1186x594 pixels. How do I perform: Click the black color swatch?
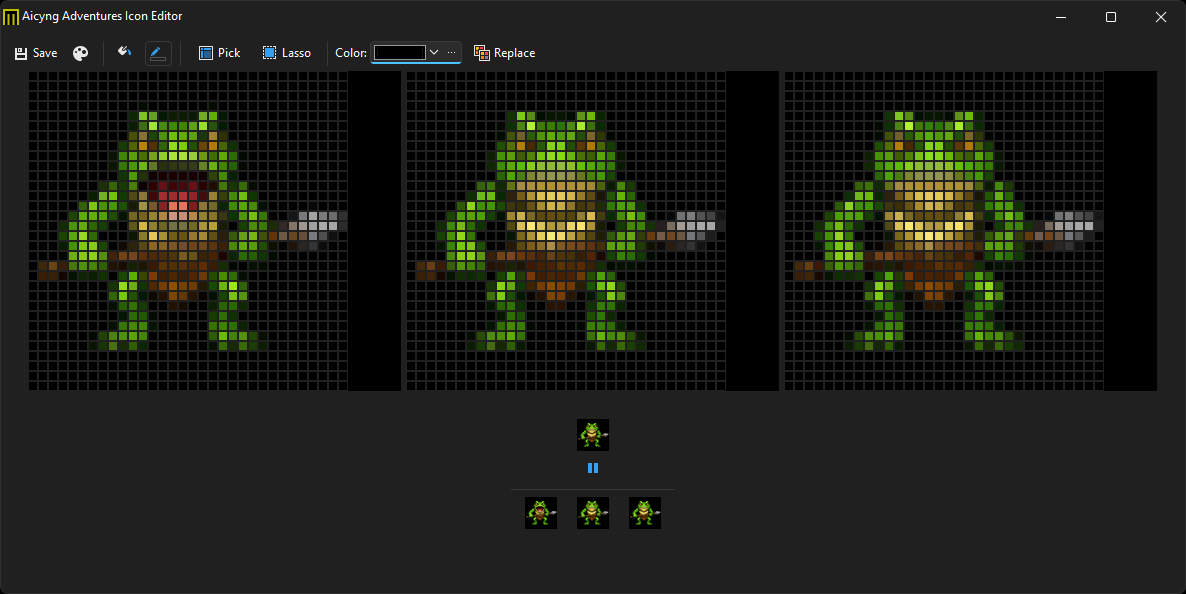399,52
